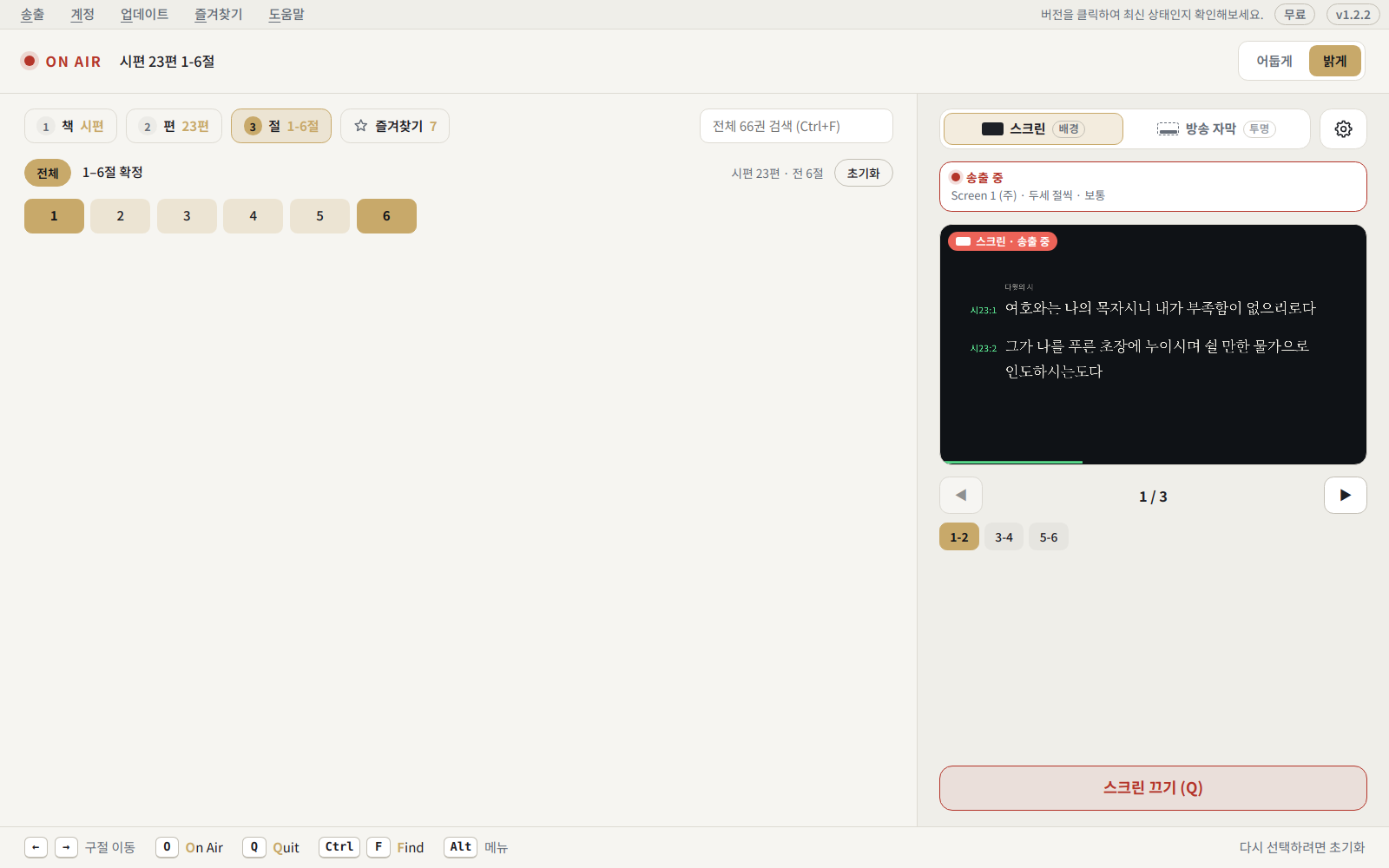Click the 시23:1 verse reference in preview
1389x868 pixels.
(x=984, y=310)
